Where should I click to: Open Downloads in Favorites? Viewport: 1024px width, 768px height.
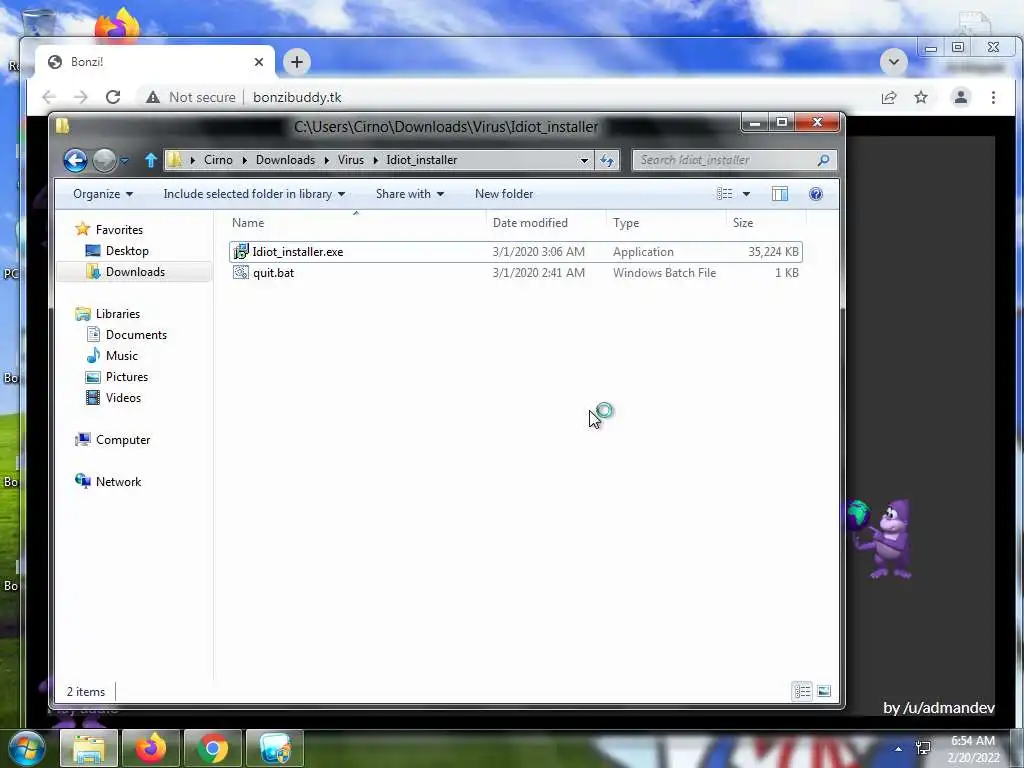pyautogui.click(x=135, y=272)
